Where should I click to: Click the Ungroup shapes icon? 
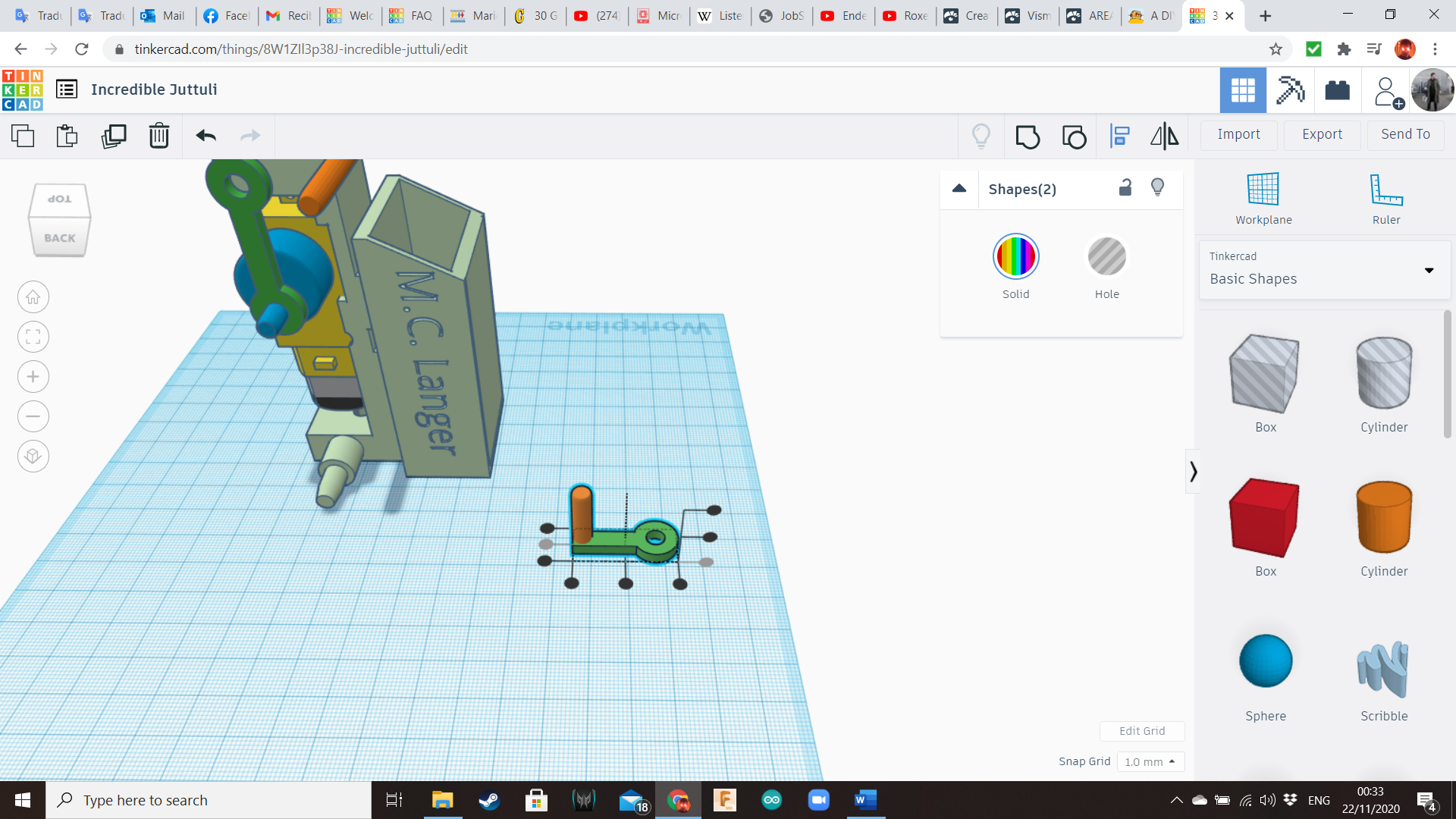tap(1074, 136)
